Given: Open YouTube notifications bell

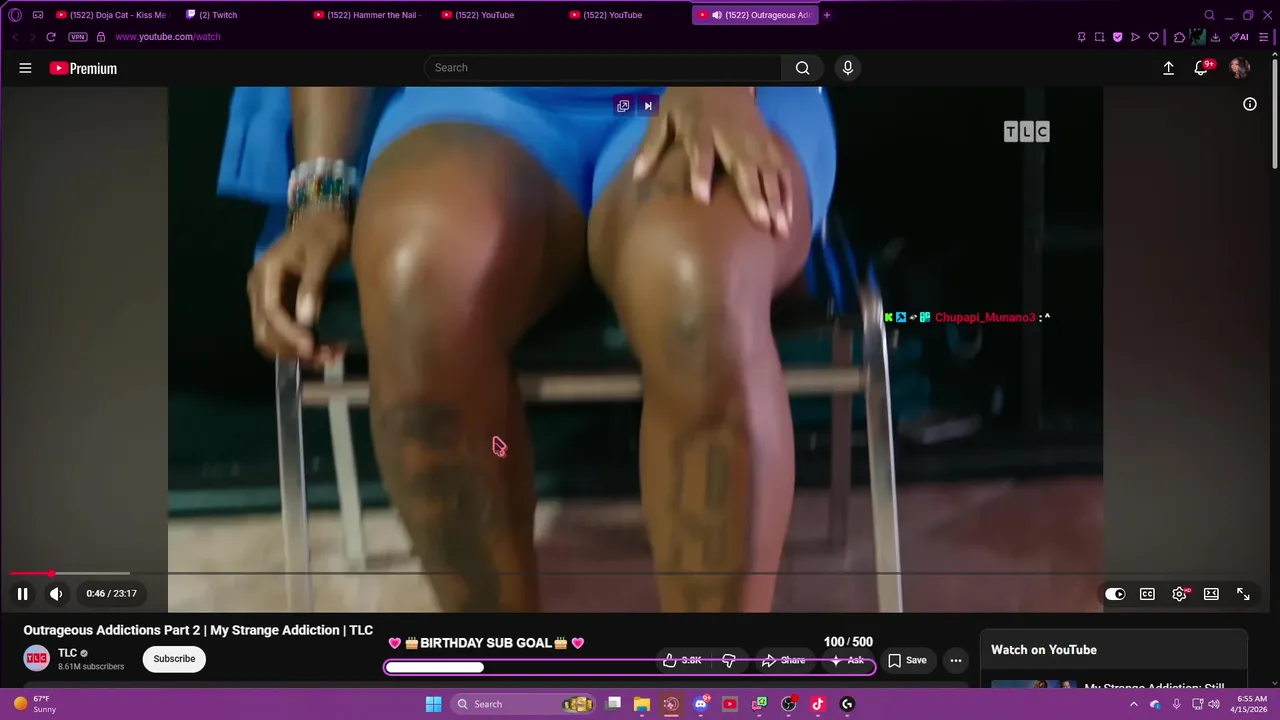Looking at the screenshot, I should (x=1201, y=68).
